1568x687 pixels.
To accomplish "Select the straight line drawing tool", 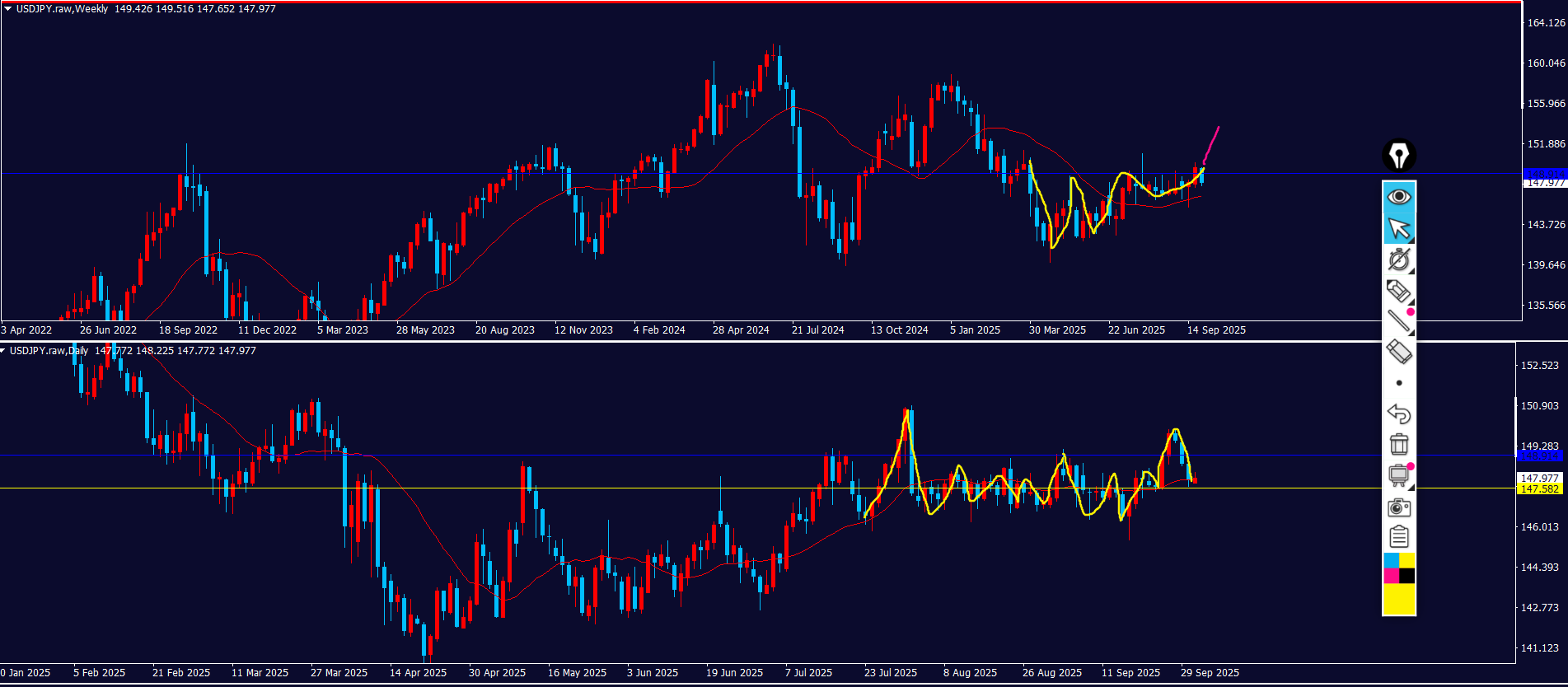I will click(x=1398, y=321).
